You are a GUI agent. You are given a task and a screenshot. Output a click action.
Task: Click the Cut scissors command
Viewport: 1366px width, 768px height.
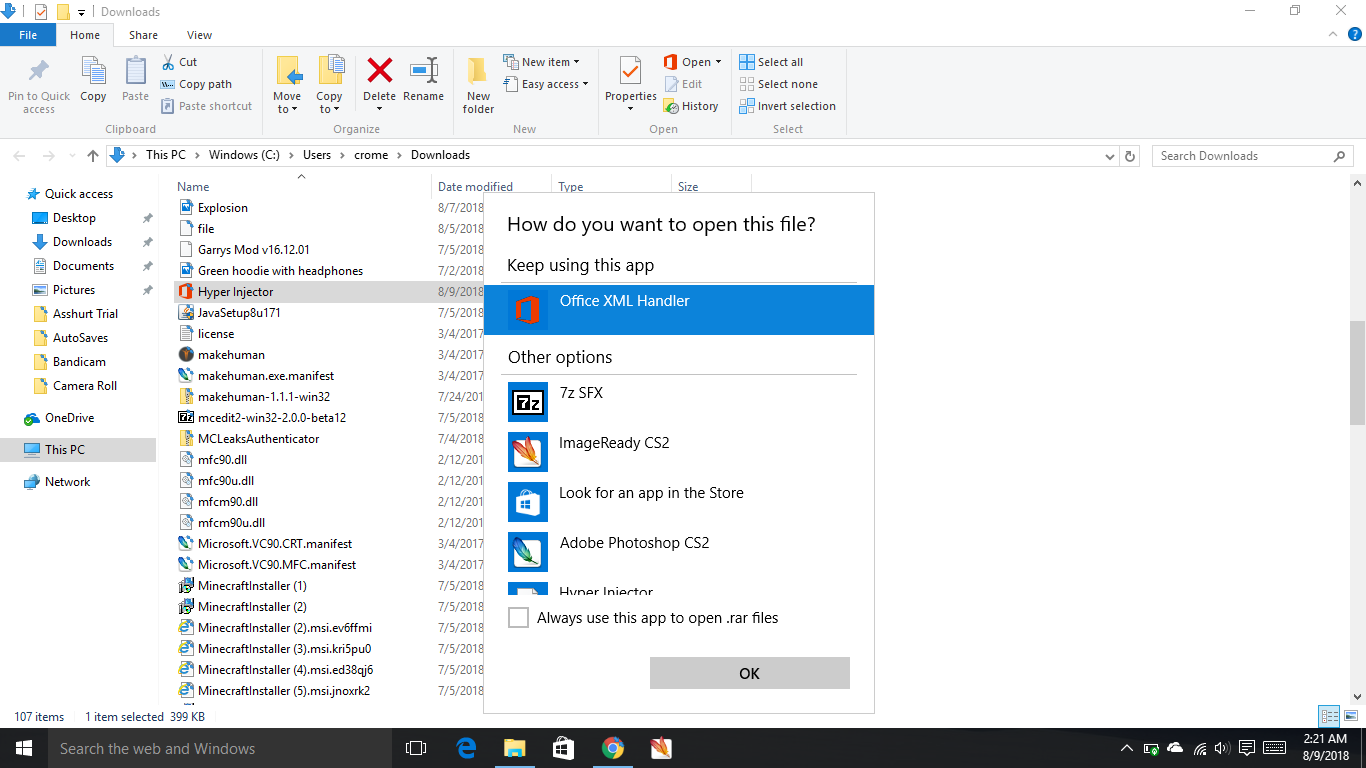179,62
